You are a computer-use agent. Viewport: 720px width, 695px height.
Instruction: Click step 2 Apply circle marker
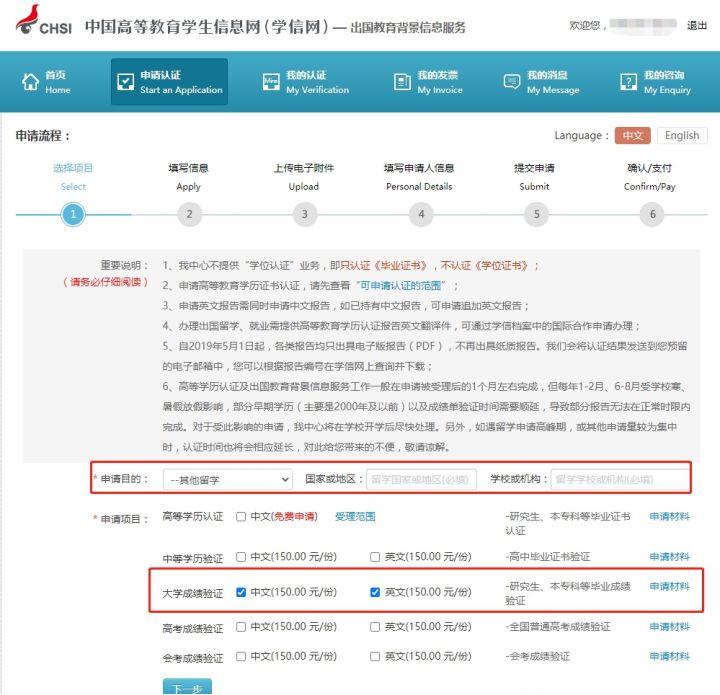click(x=189, y=214)
